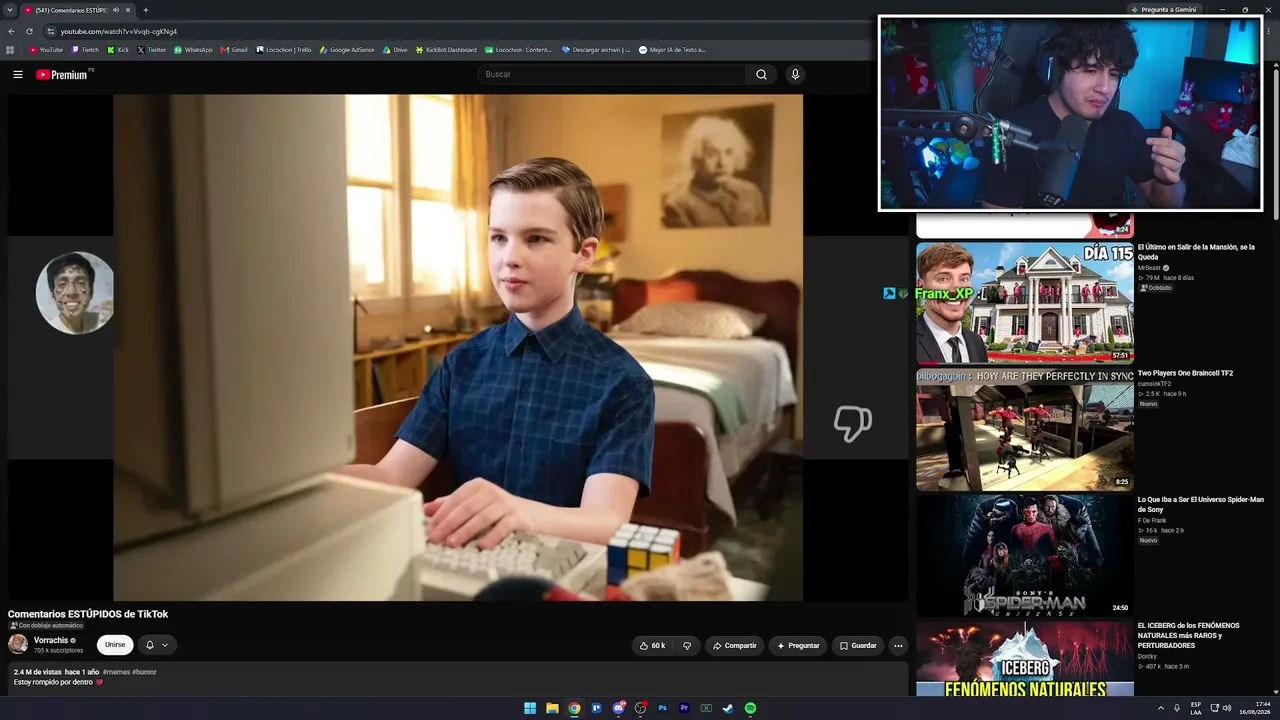Select the youtube.com address bar URL

tap(119, 31)
